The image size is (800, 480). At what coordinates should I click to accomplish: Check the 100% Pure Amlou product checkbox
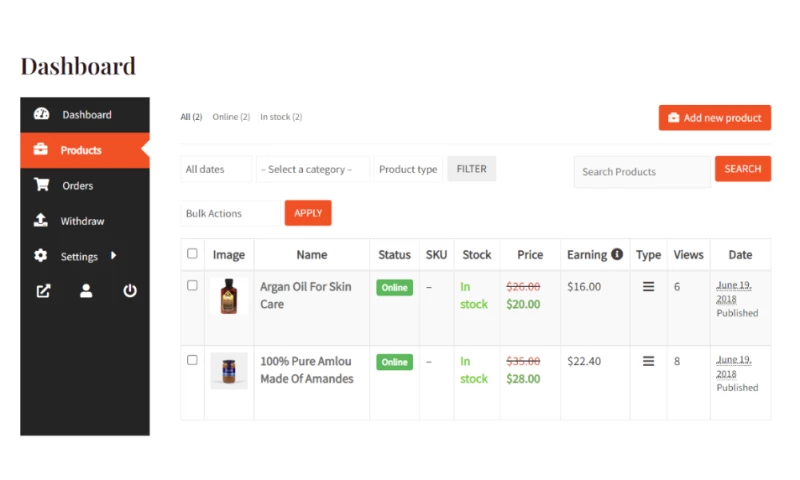[192, 360]
